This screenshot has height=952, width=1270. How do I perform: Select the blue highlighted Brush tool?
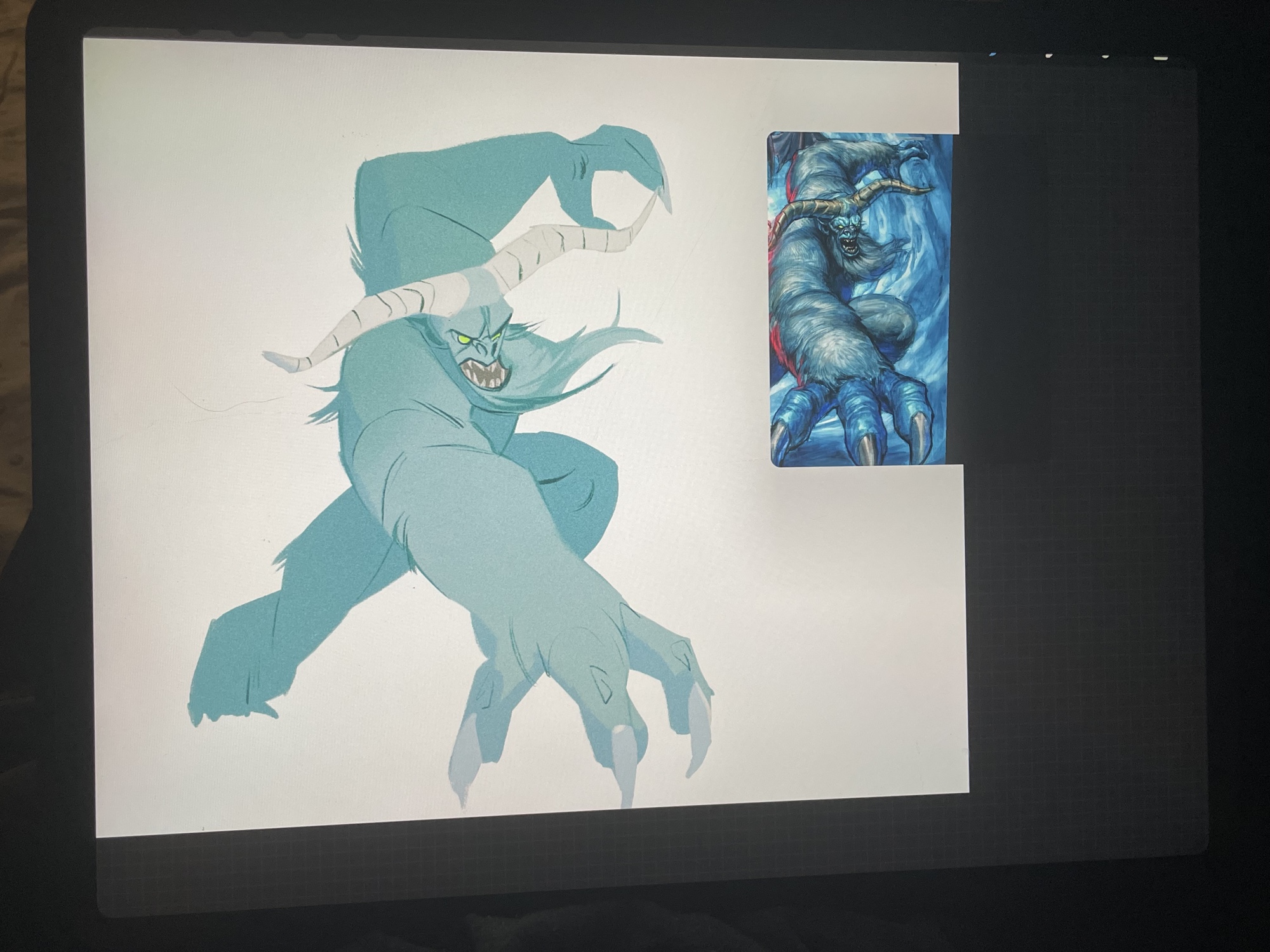[x=993, y=55]
